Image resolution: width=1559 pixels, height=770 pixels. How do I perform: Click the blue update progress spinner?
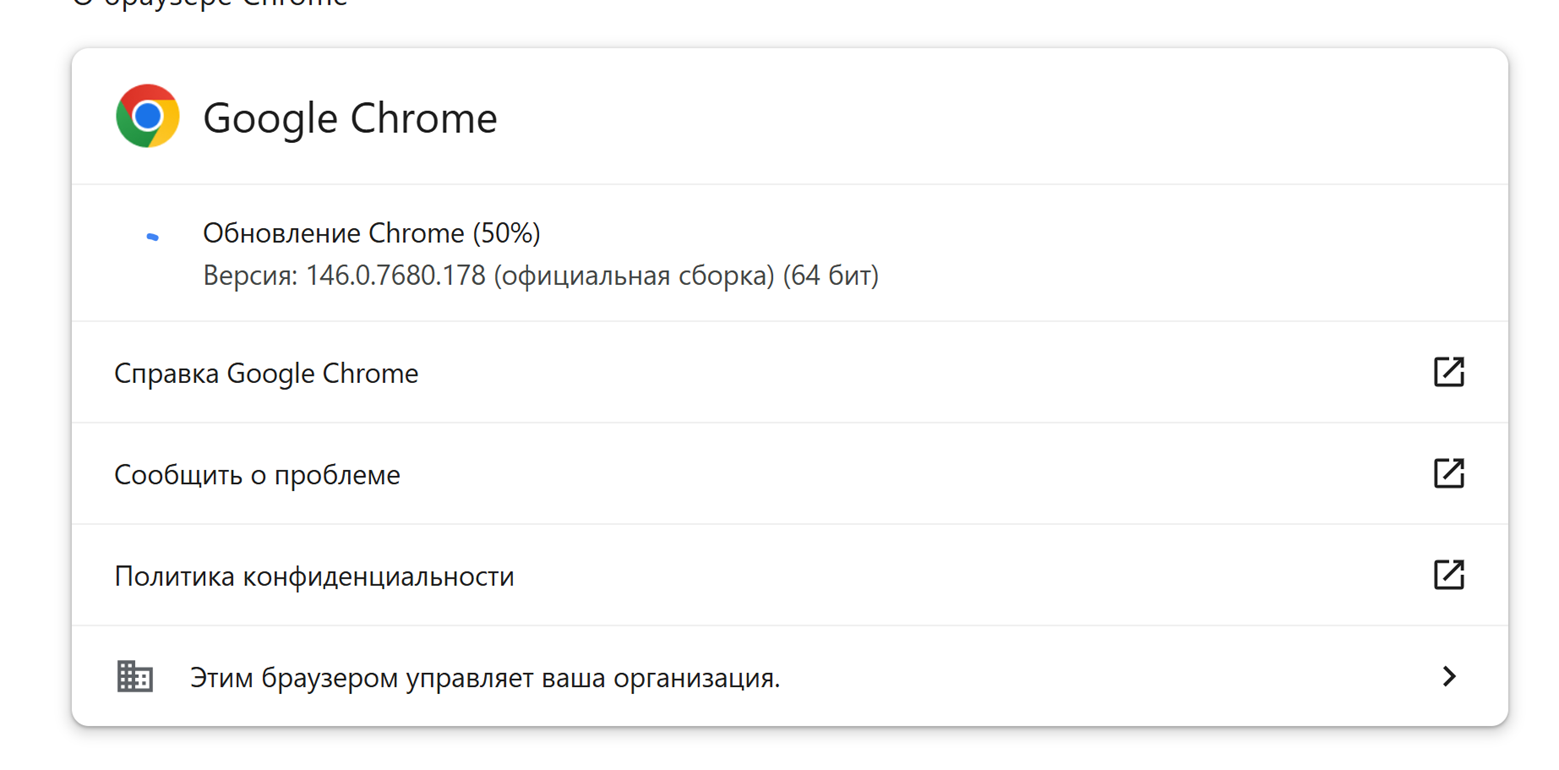click(x=152, y=237)
